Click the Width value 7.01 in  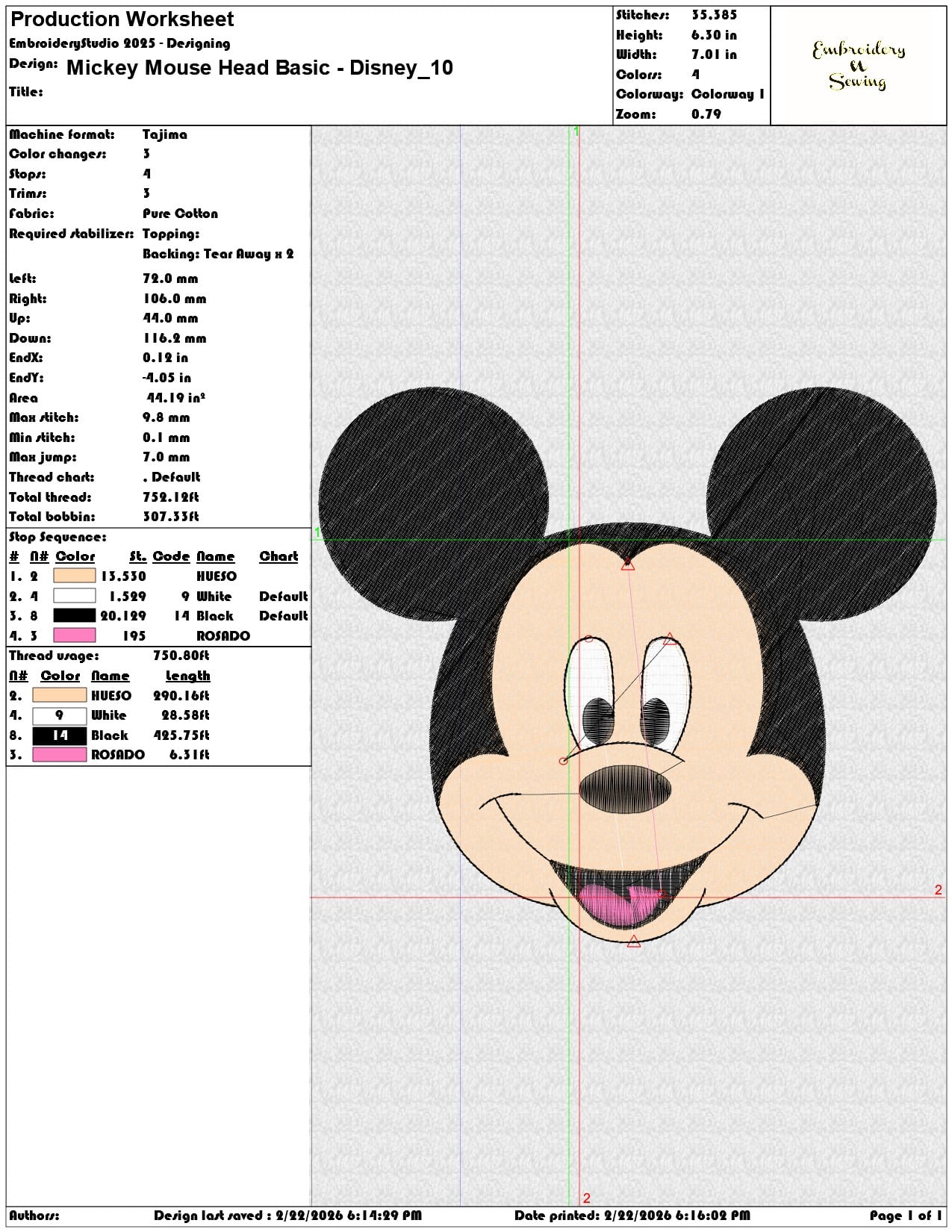coord(714,55)
